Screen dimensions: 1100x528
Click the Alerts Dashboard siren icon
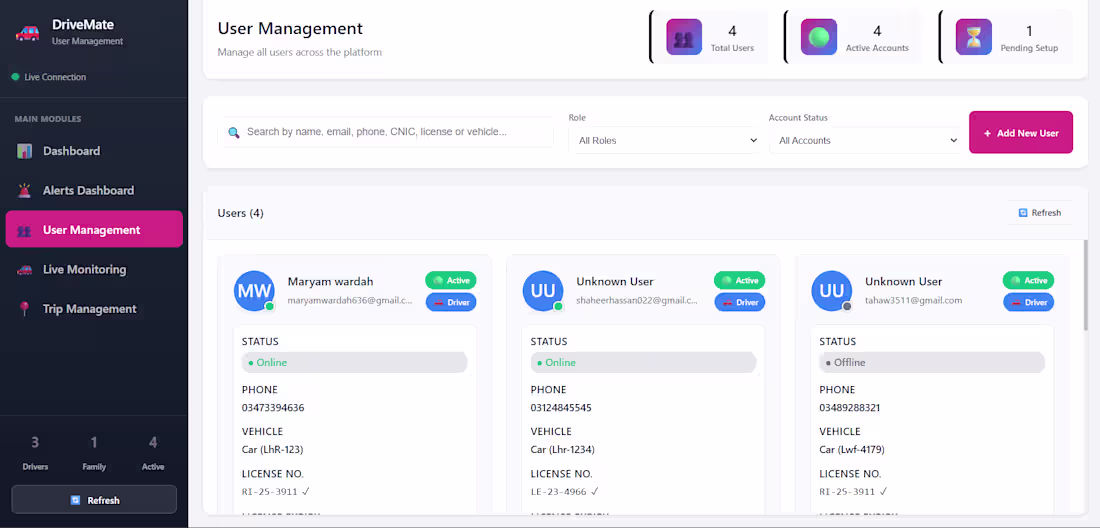click(25, 190)
